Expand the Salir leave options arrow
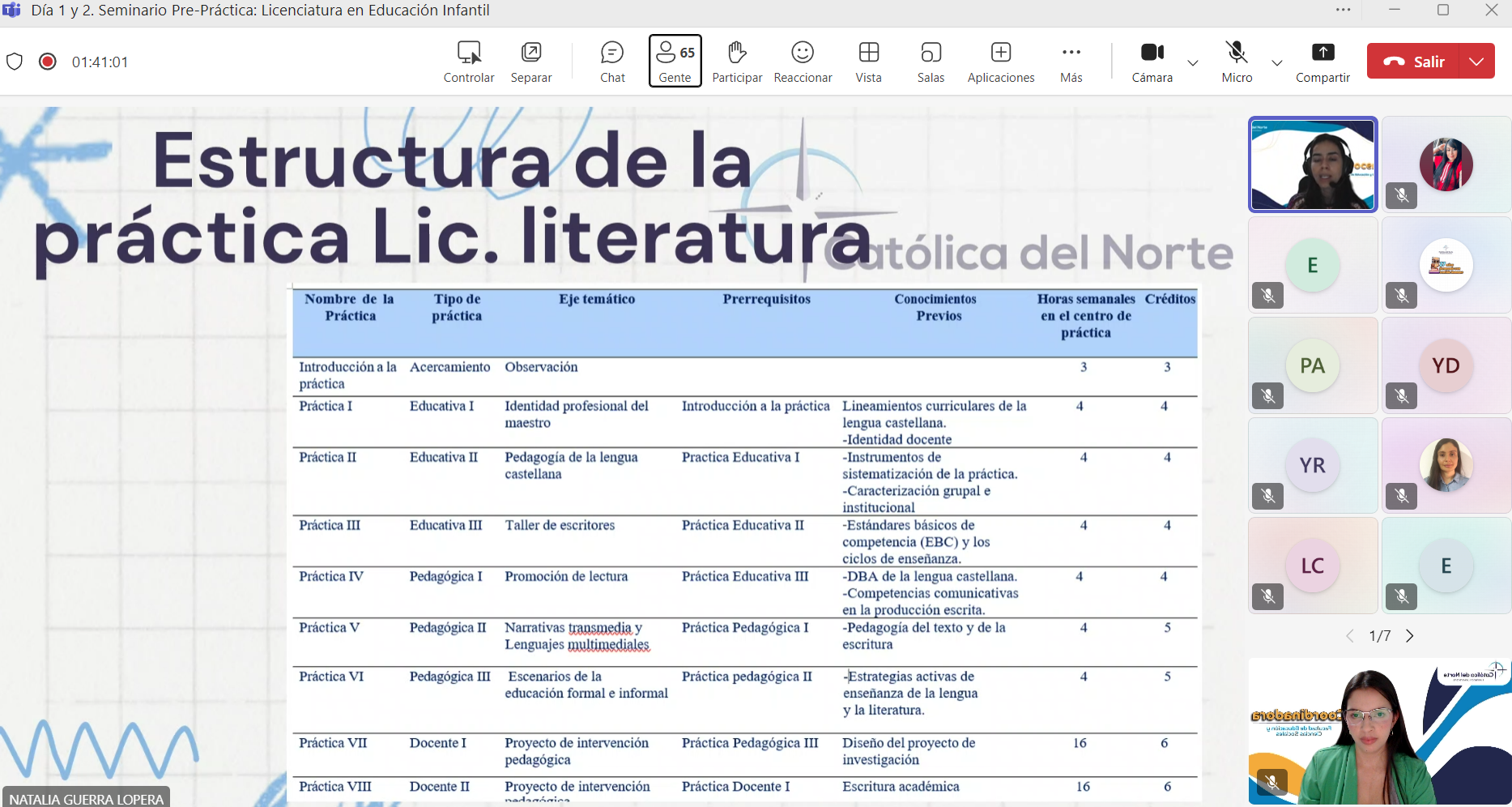 coord(1476,62)
